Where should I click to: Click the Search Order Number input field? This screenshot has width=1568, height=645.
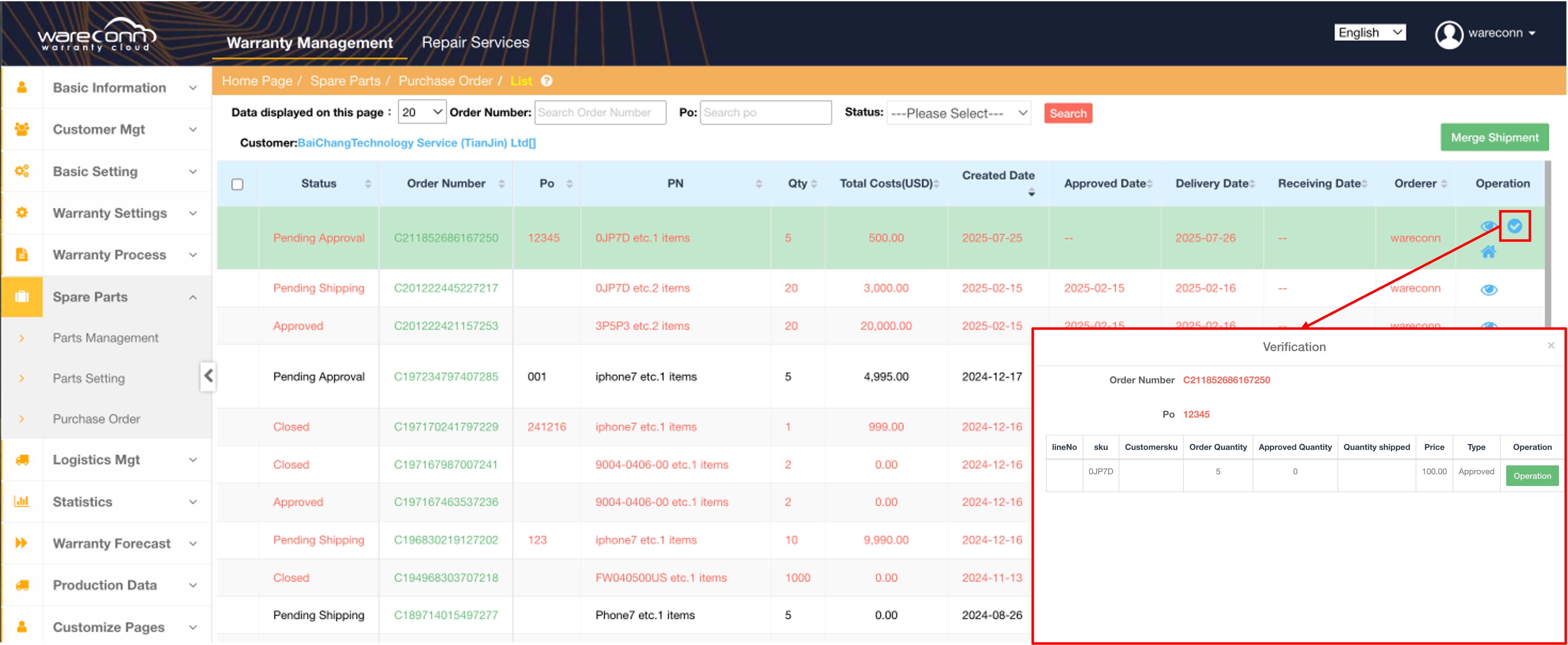[599, 113]
